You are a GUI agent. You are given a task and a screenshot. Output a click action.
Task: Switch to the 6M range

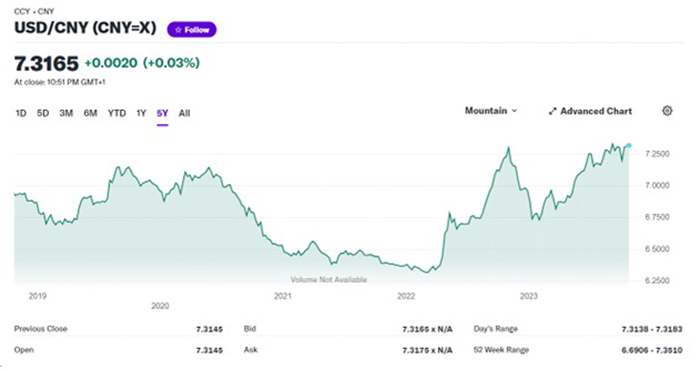pyautogui.click(x=90, y=113)
